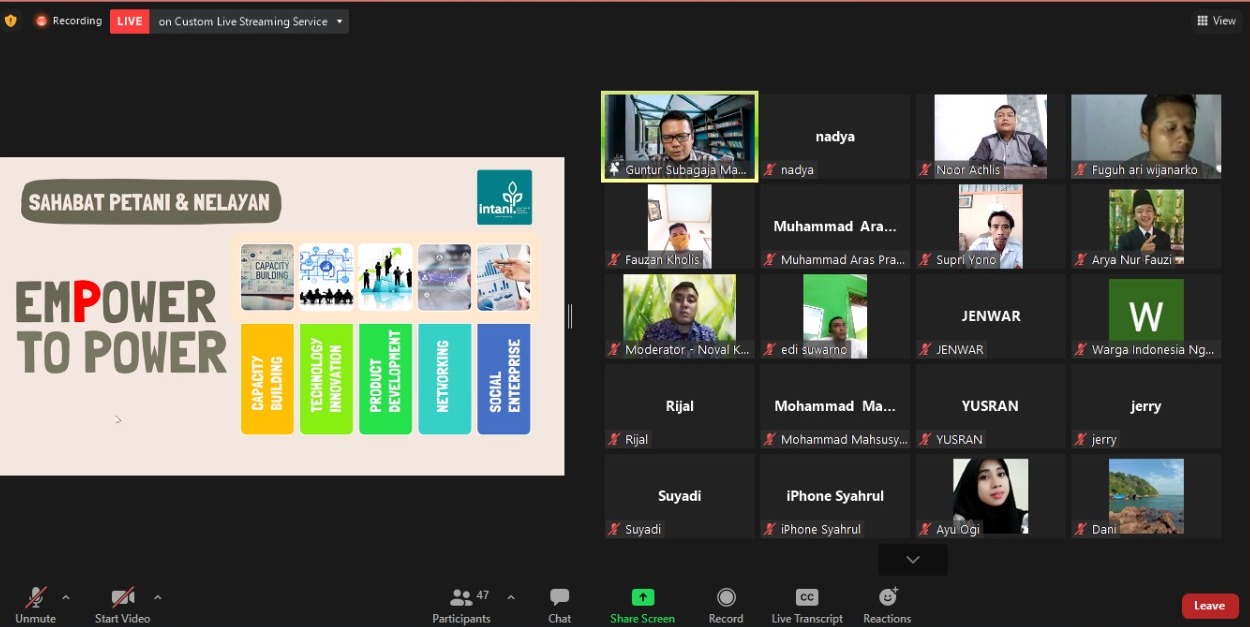Enable Live Transcript closed captions
This screenshot has height=627, width=1250.
coord(806,598)
